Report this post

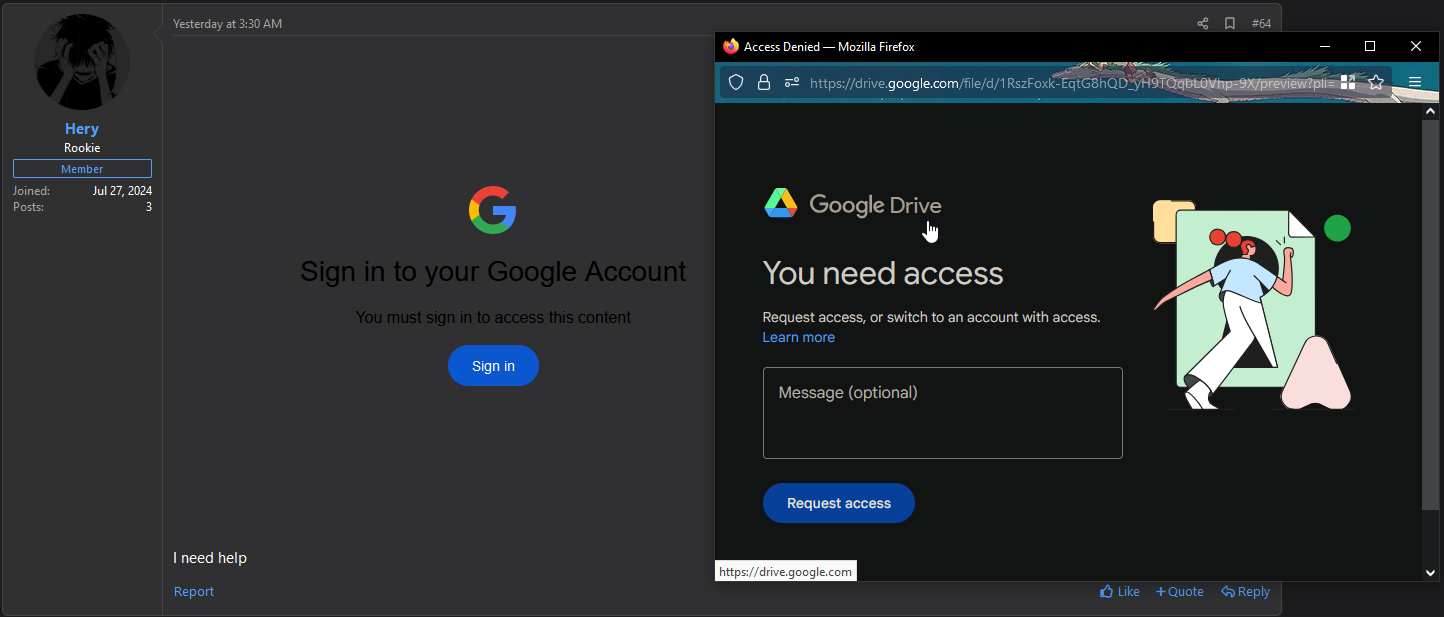[194, 591]
